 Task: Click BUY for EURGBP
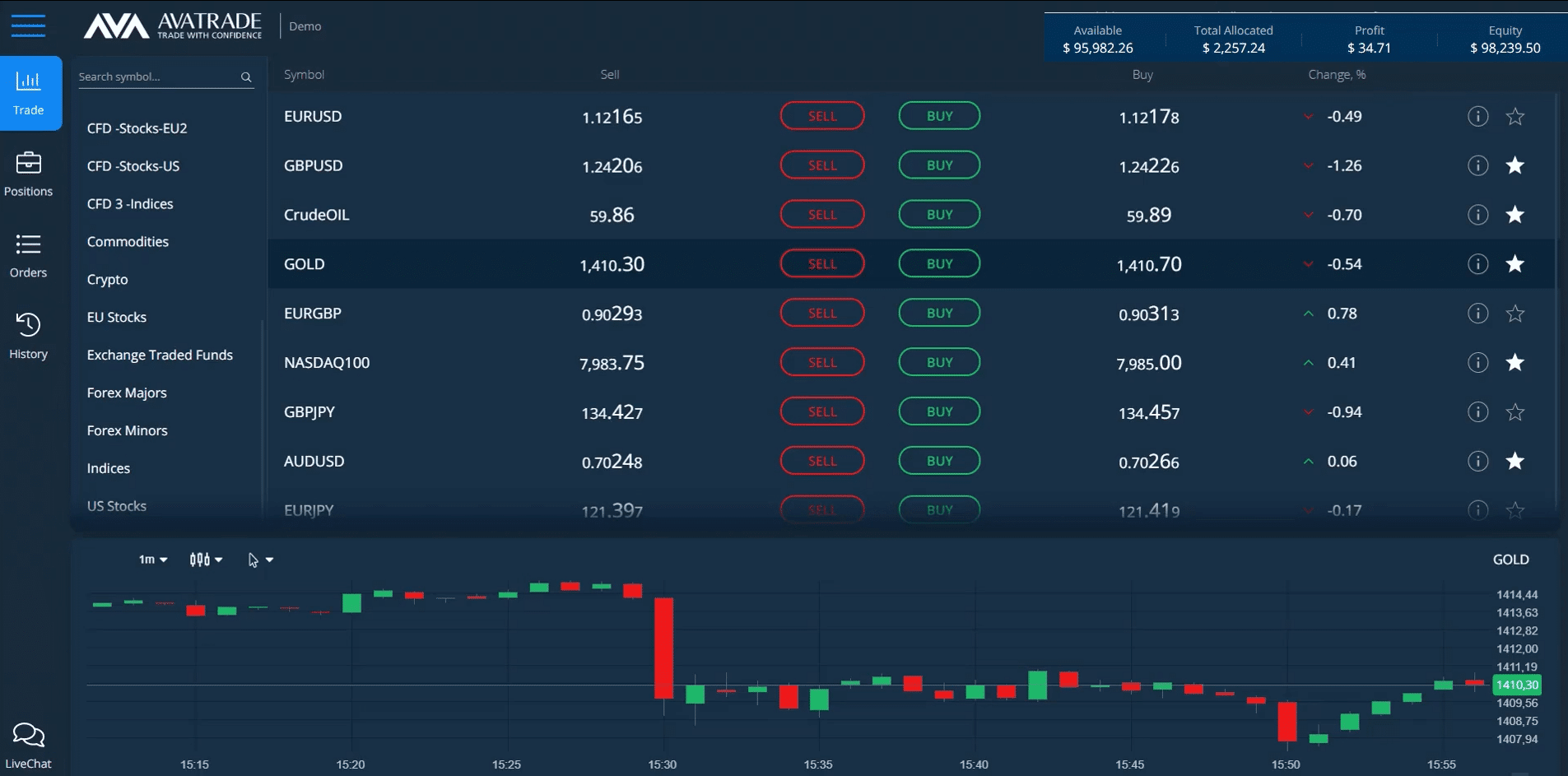coord(939,314)
